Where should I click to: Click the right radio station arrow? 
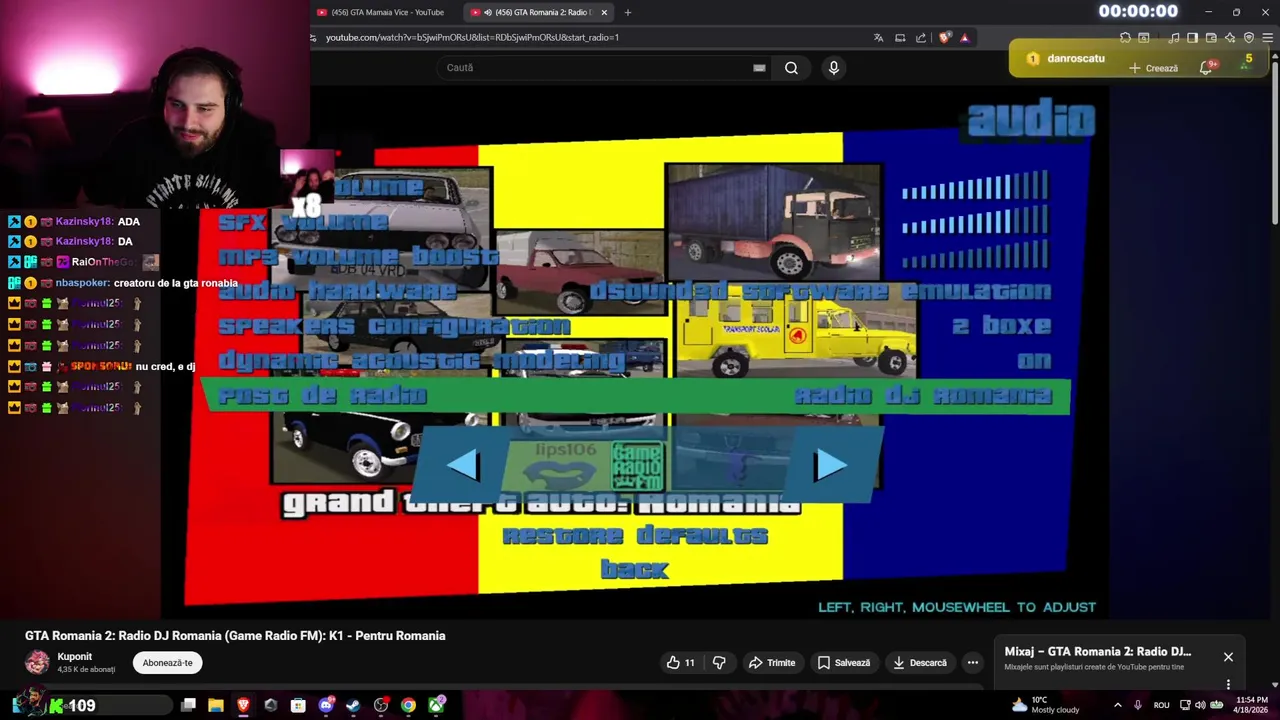[x=830, y=465]
